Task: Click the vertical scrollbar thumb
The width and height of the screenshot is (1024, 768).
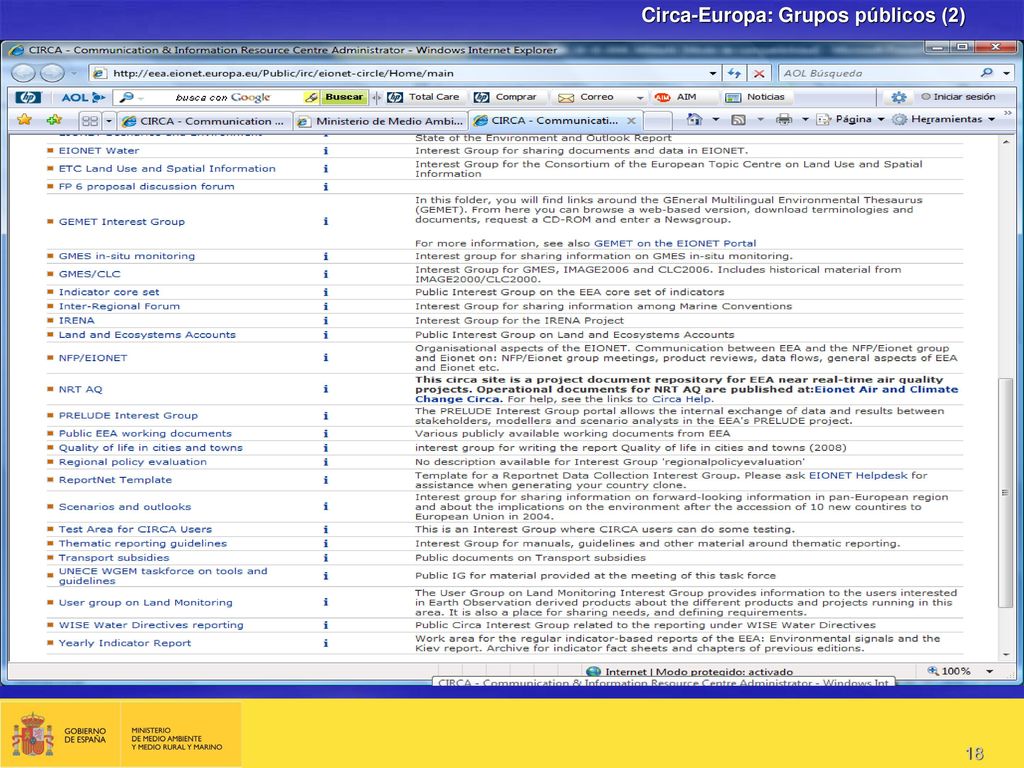Action: pyautogui.click(x=1006, y=492)
